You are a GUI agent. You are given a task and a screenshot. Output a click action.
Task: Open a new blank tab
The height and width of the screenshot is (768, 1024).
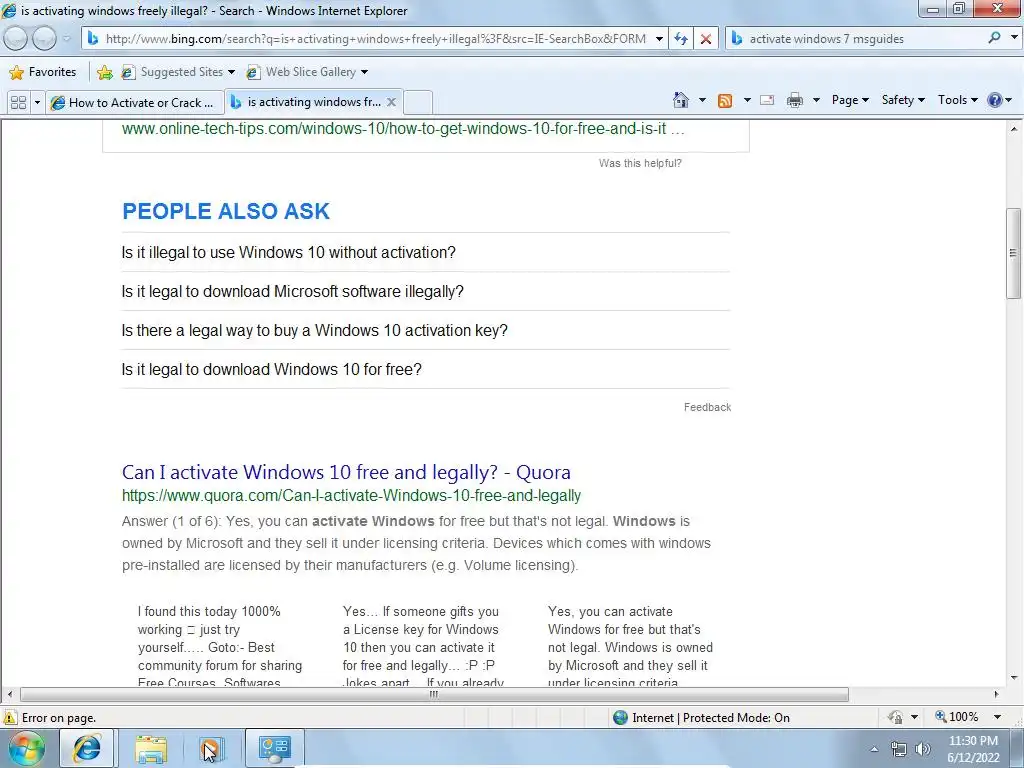[x=418, y=103]
